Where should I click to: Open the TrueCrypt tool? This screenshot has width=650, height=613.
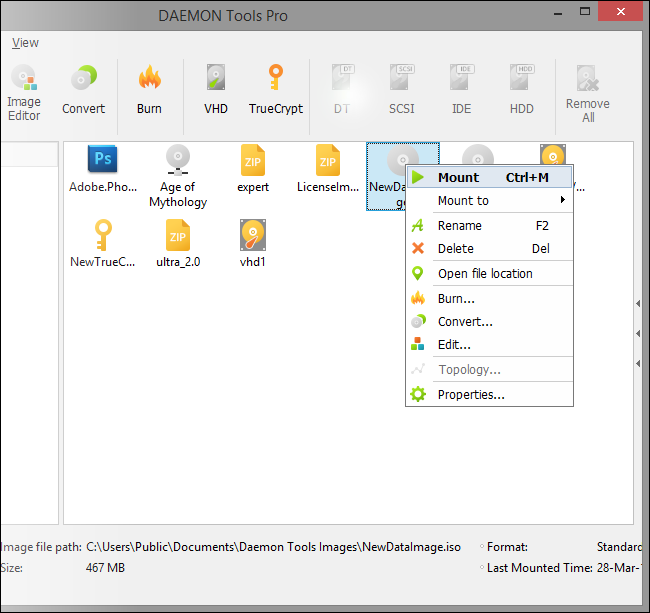click(276, 90)
